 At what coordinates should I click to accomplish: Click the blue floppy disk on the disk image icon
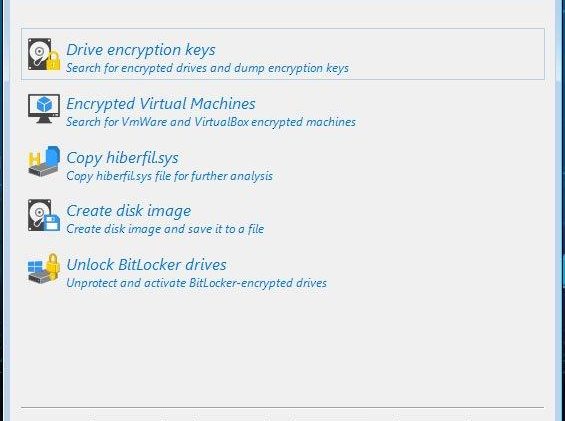click(52, 222)
